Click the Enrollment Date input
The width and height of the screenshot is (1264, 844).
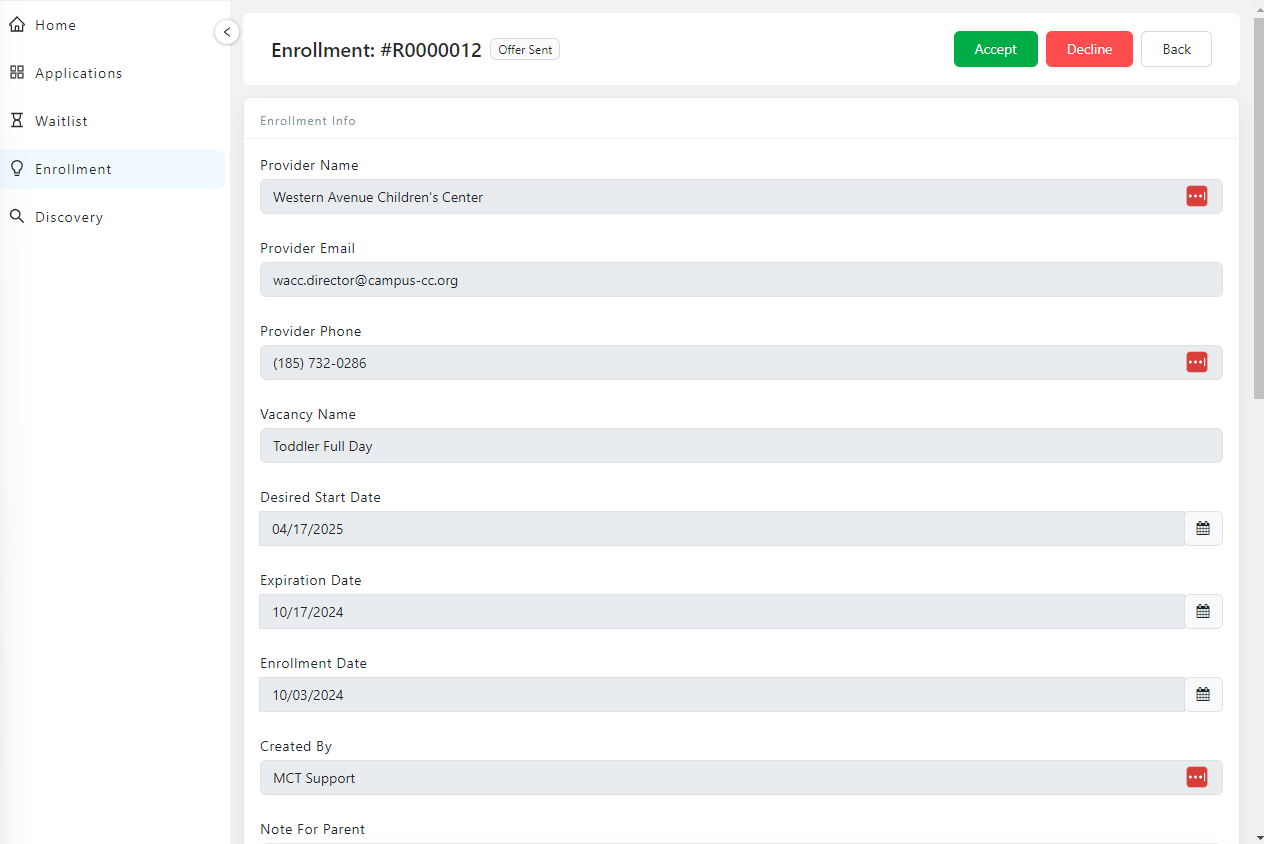[x=722, y=695]
